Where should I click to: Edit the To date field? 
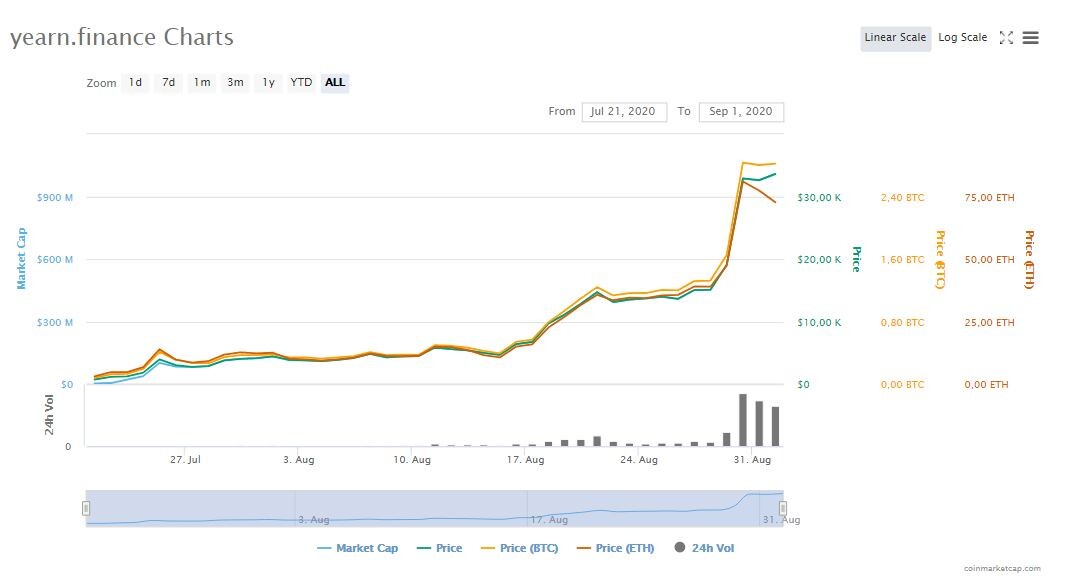(741, 111)
